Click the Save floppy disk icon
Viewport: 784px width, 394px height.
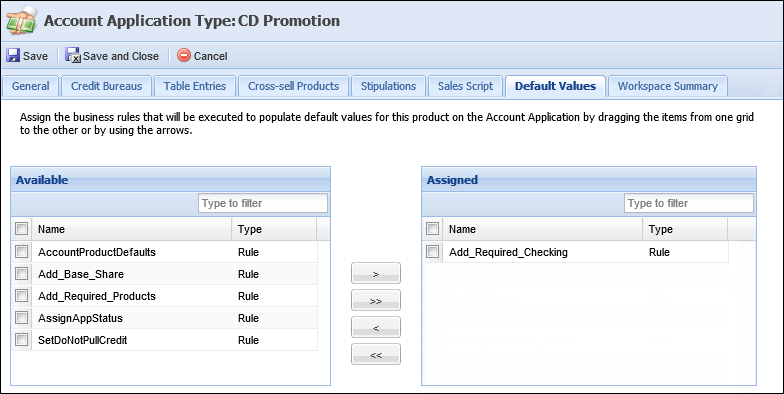(13, 56)
